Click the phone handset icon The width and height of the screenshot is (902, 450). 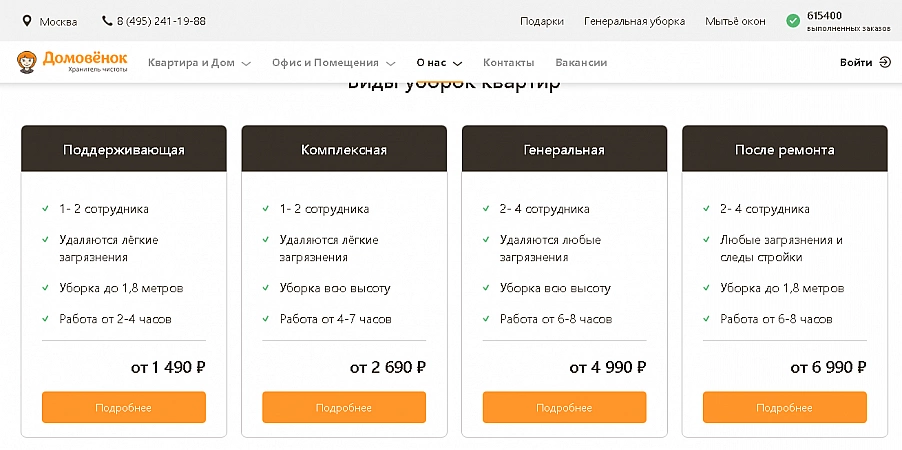click(107, 21)
